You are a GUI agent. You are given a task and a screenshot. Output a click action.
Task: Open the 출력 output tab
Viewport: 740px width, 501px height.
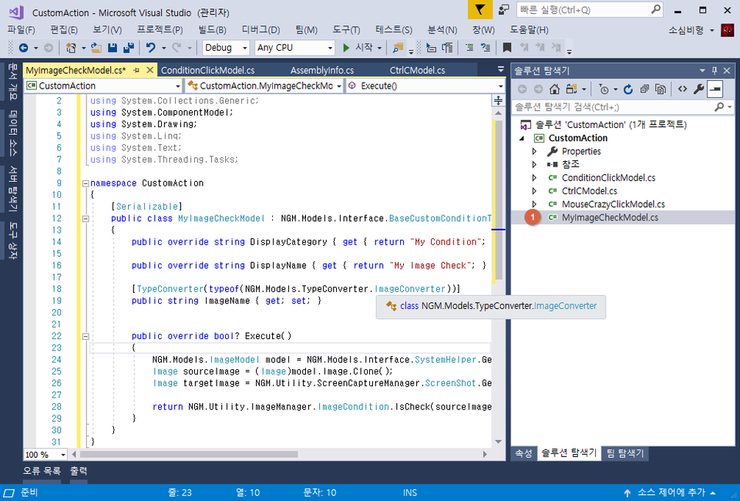tap(79, 471)
